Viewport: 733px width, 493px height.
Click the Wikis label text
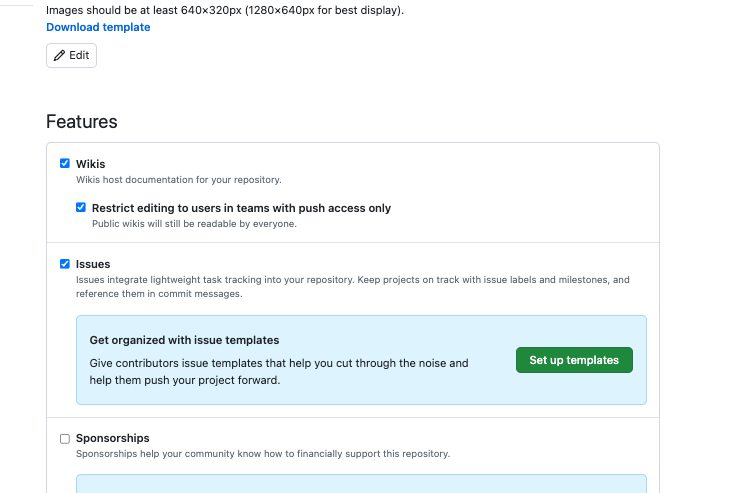click(x=91, y=164)
